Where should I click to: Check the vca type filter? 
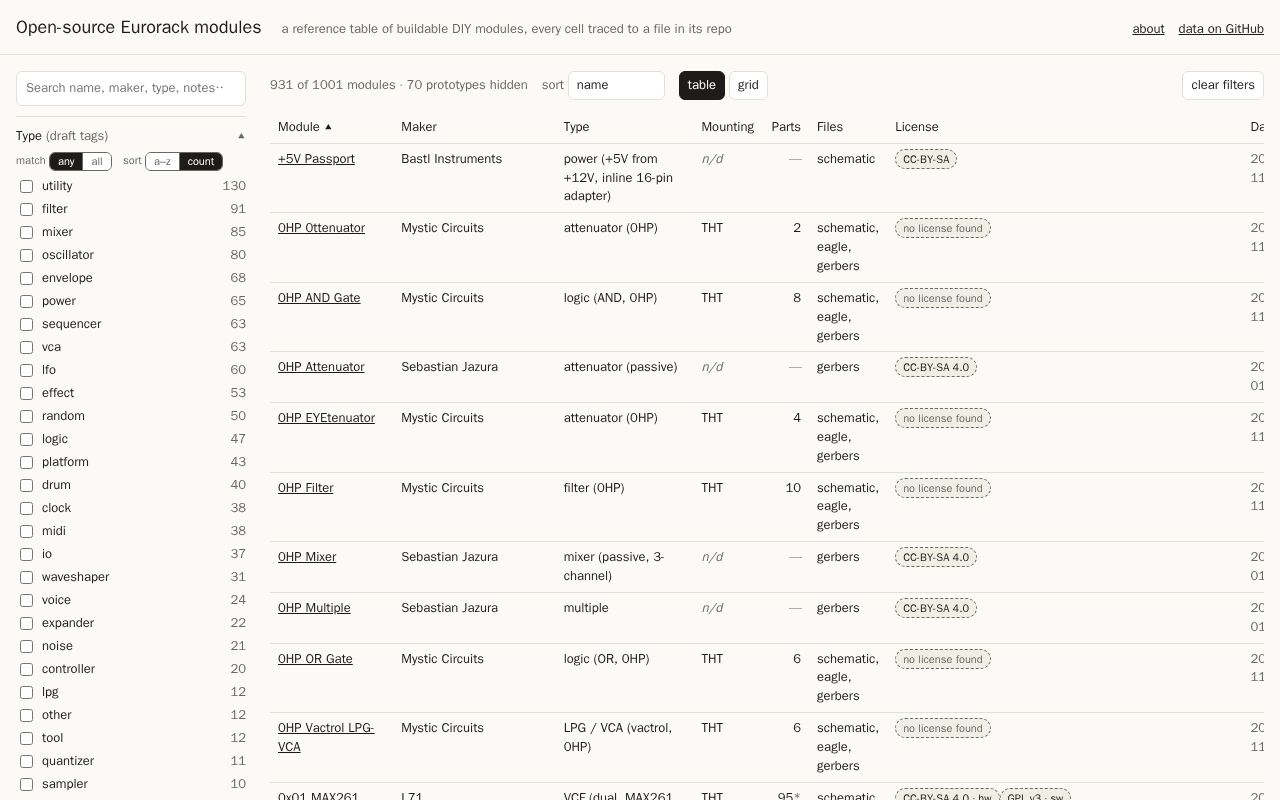(27, 347)
